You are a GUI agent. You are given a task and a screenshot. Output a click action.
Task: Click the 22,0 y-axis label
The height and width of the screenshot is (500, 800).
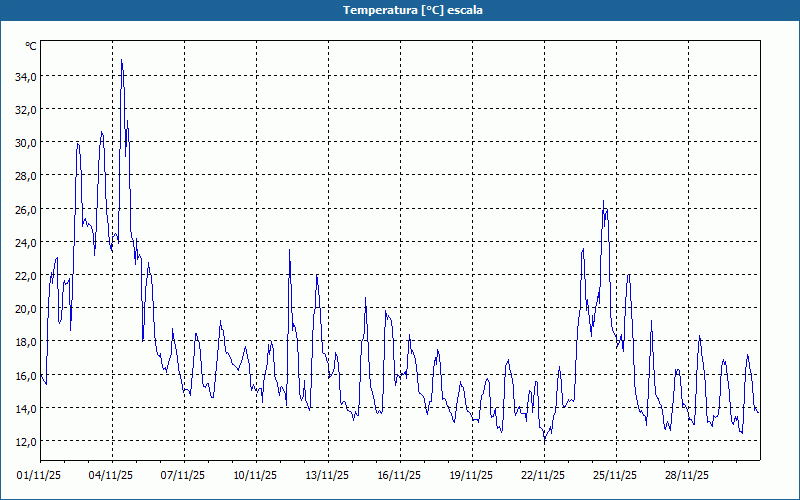pos(25,275)
